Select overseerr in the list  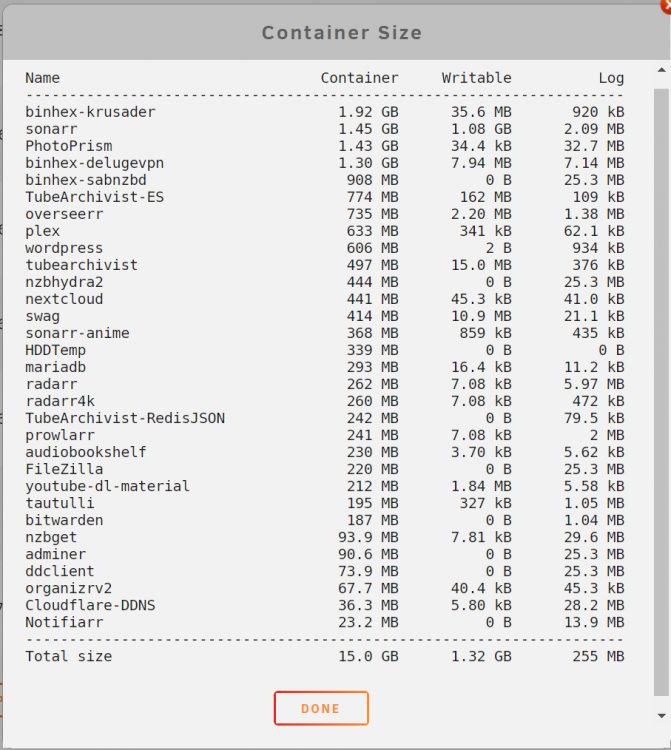click(64, 214)
